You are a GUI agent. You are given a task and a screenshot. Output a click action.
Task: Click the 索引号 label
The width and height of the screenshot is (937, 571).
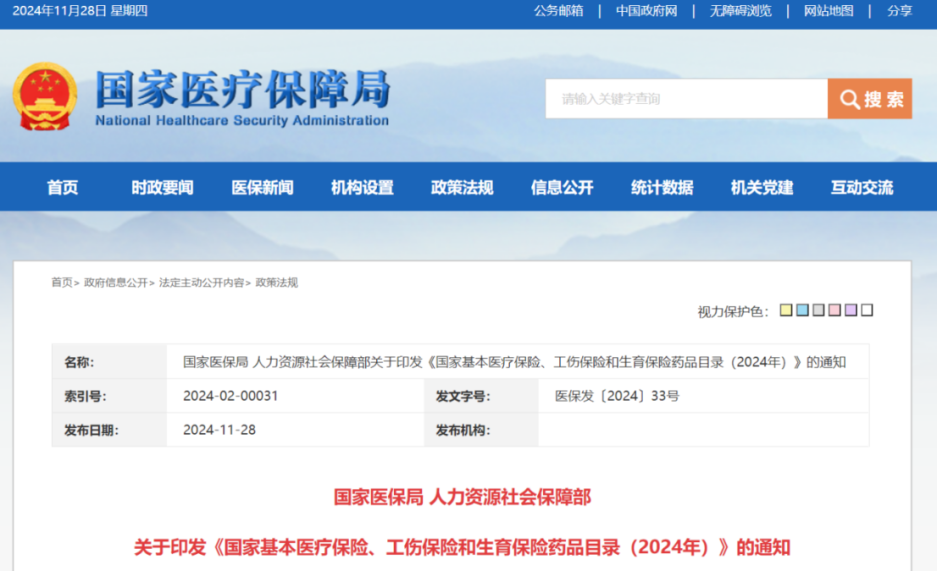(x=85, y=397)
